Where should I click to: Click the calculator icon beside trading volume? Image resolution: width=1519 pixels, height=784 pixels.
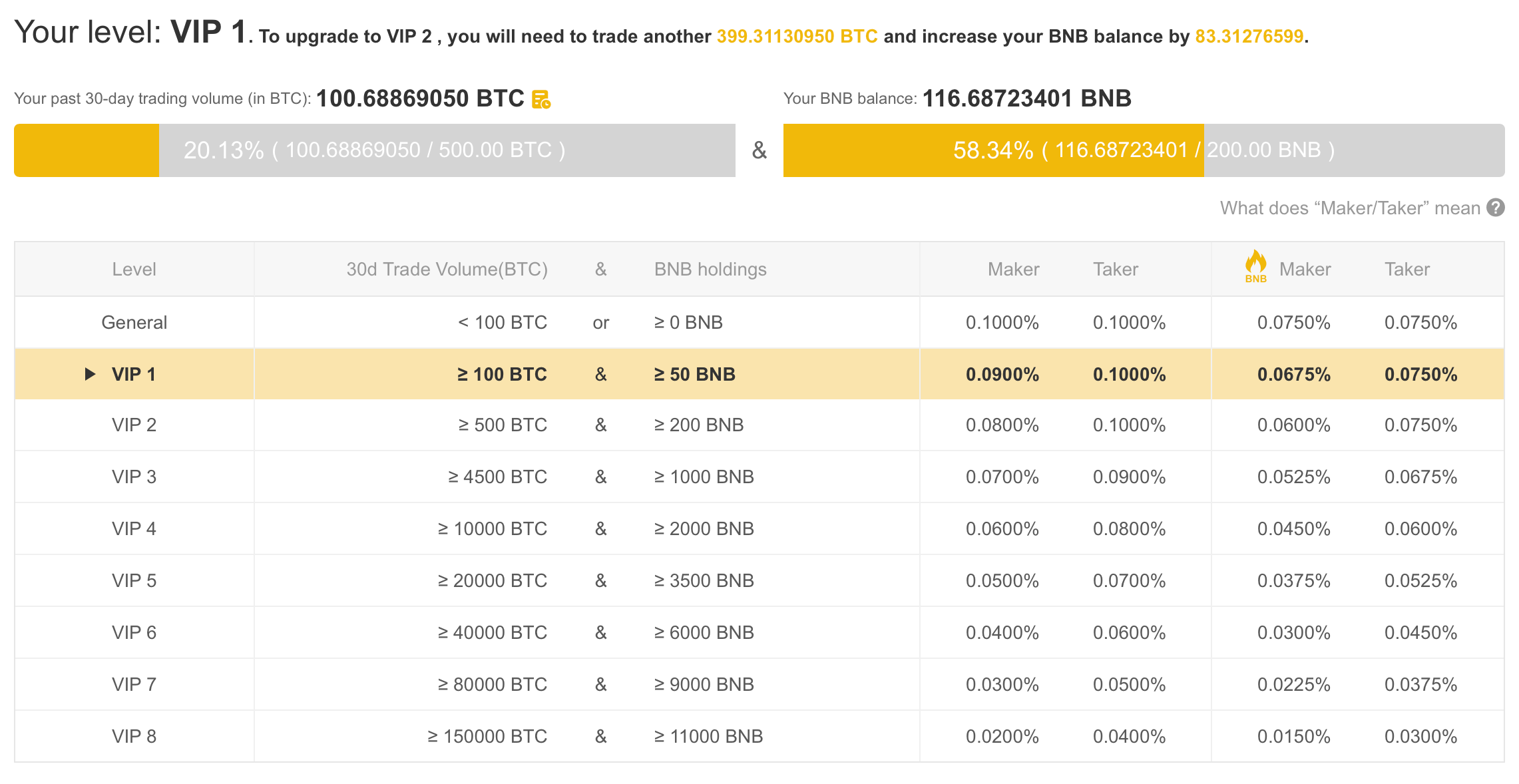pos(541,98)
